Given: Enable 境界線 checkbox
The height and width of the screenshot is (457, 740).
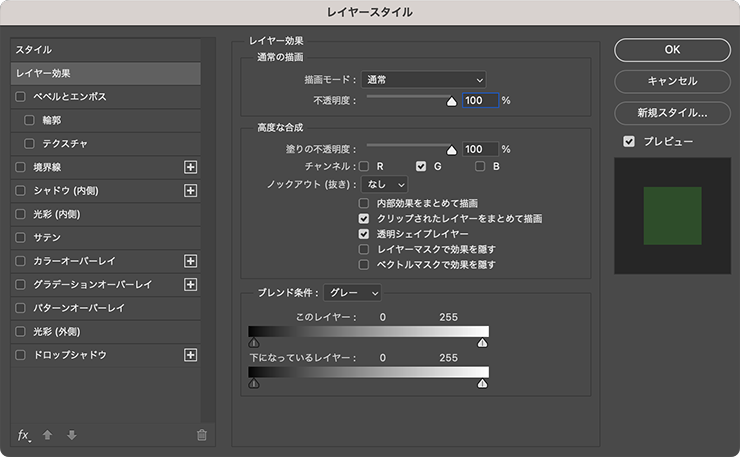Looking at the screenshot, I should (x=20, y=167).
